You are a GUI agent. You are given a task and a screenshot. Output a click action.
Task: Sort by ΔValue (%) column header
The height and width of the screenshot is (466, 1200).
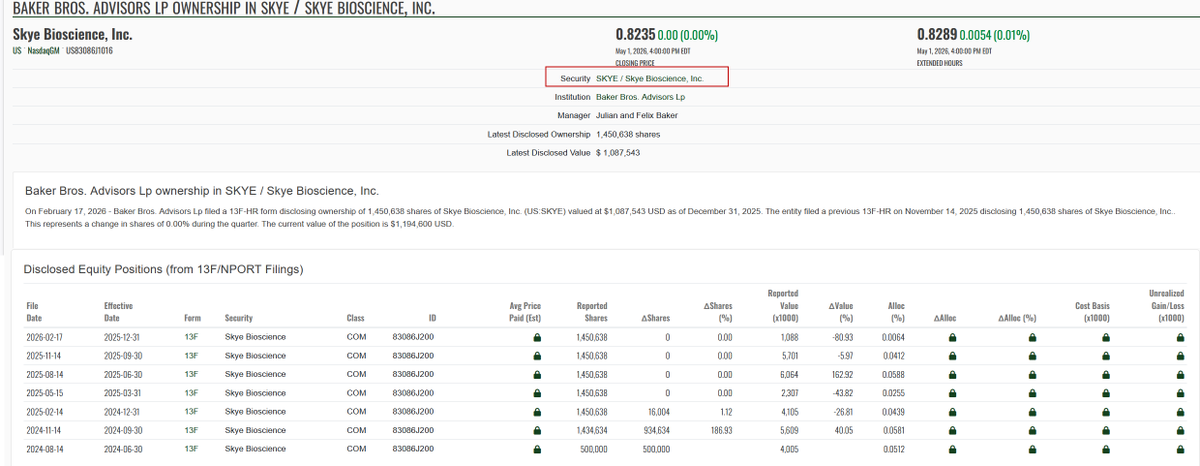coord(840,312)
